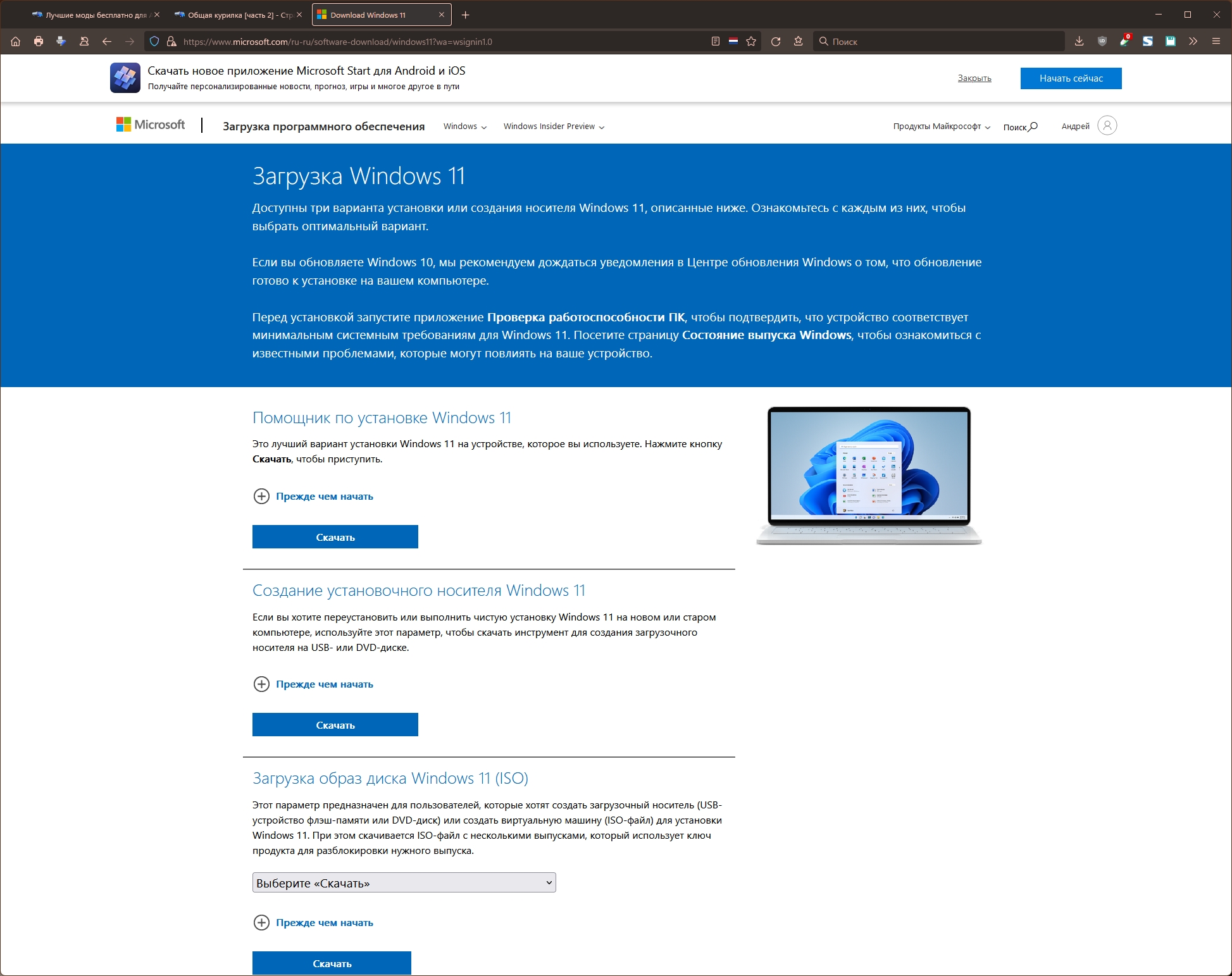The width and height of the screenshot is (1232, 976).
Task: Bookmark this page with the star icon
Action: [x=751, y=41]
